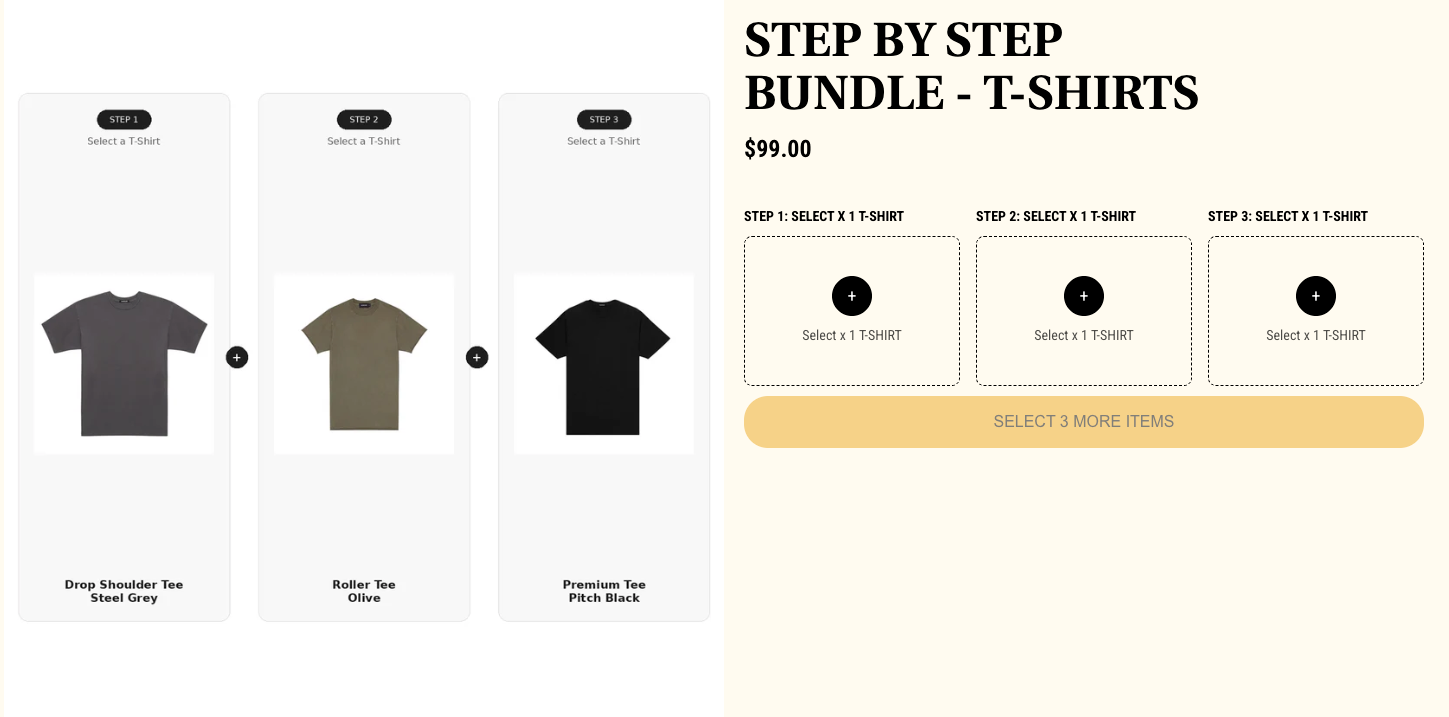Click the Roller Tee Olive name

click(x=364, y=591)
